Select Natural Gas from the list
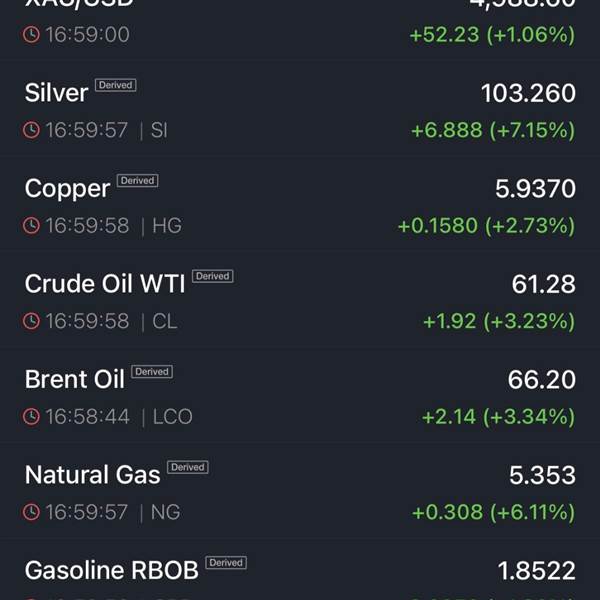This screenshot has height=600, width=600. point(300,491)
